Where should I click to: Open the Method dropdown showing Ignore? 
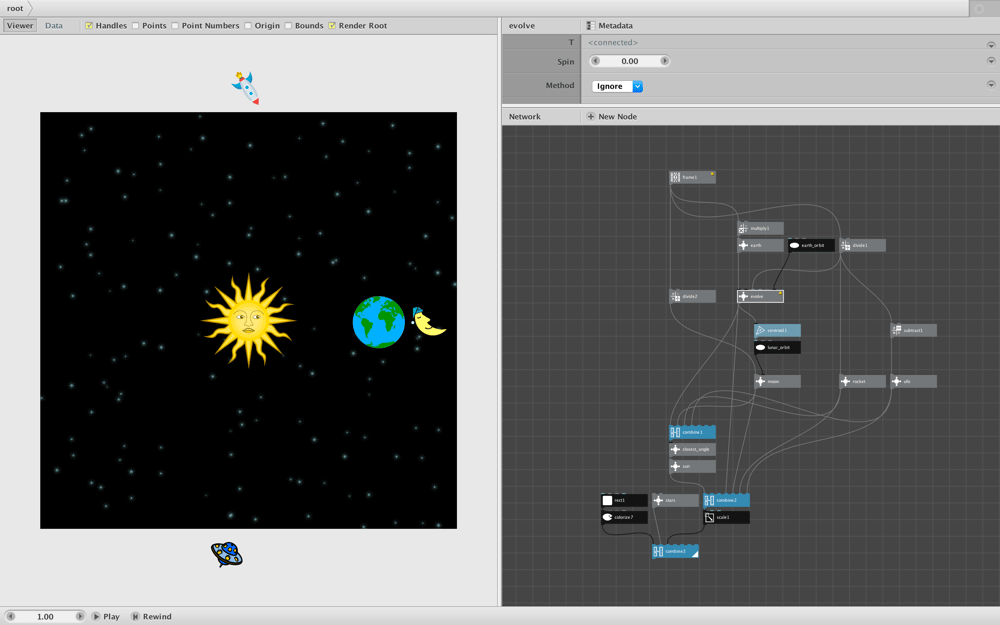point(617,86)
